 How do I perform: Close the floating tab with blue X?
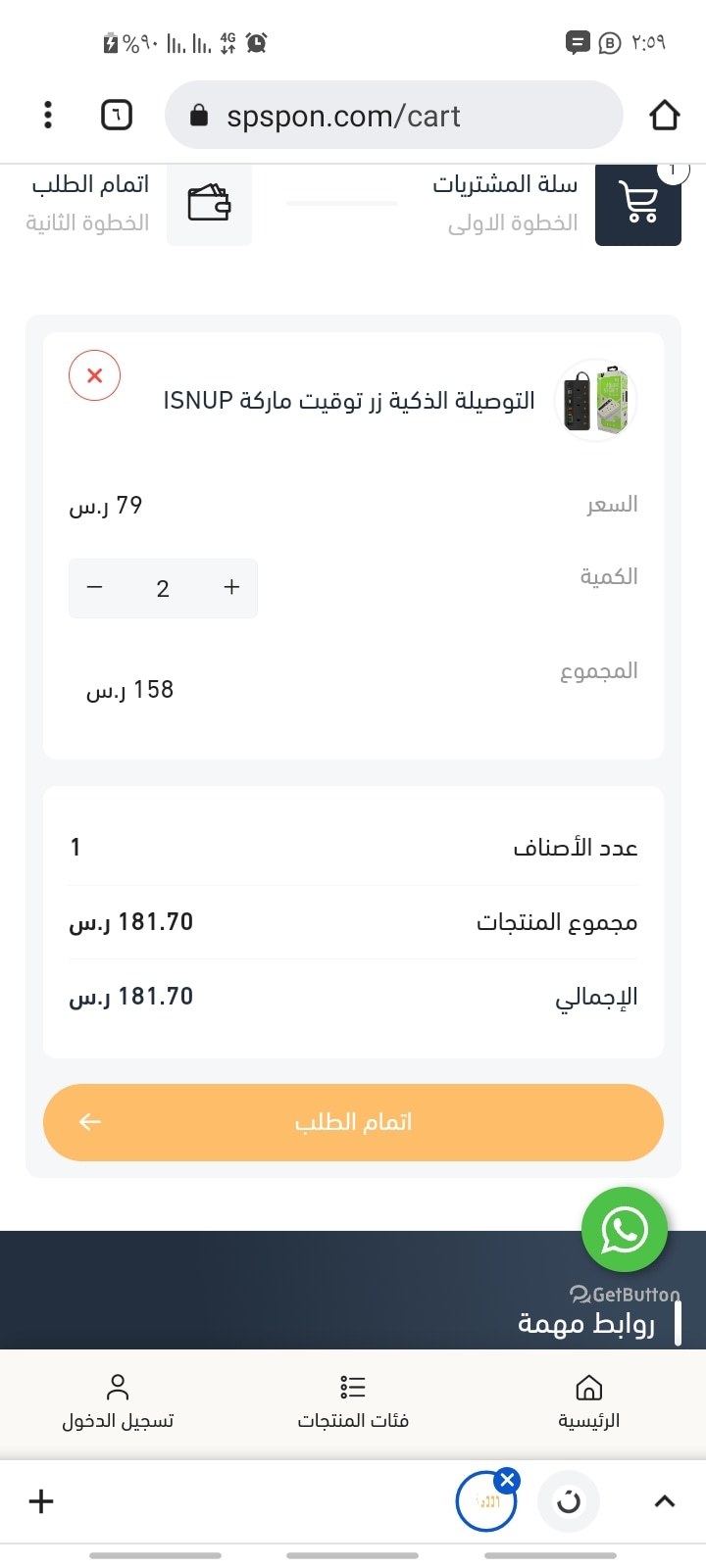tap(507, 1480)
